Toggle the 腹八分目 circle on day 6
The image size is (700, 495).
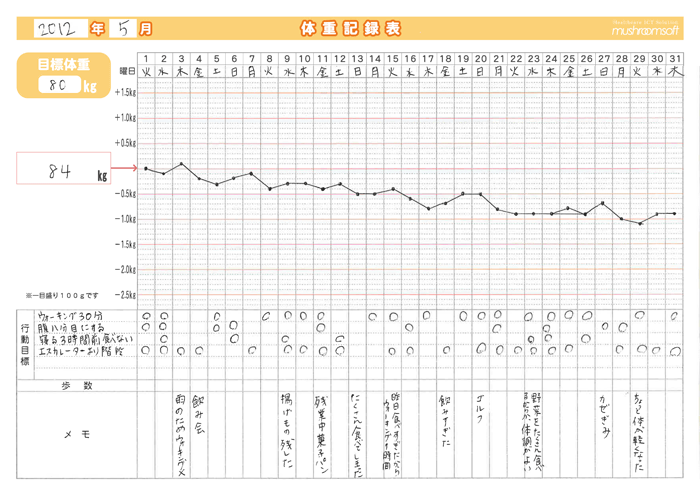233,325
